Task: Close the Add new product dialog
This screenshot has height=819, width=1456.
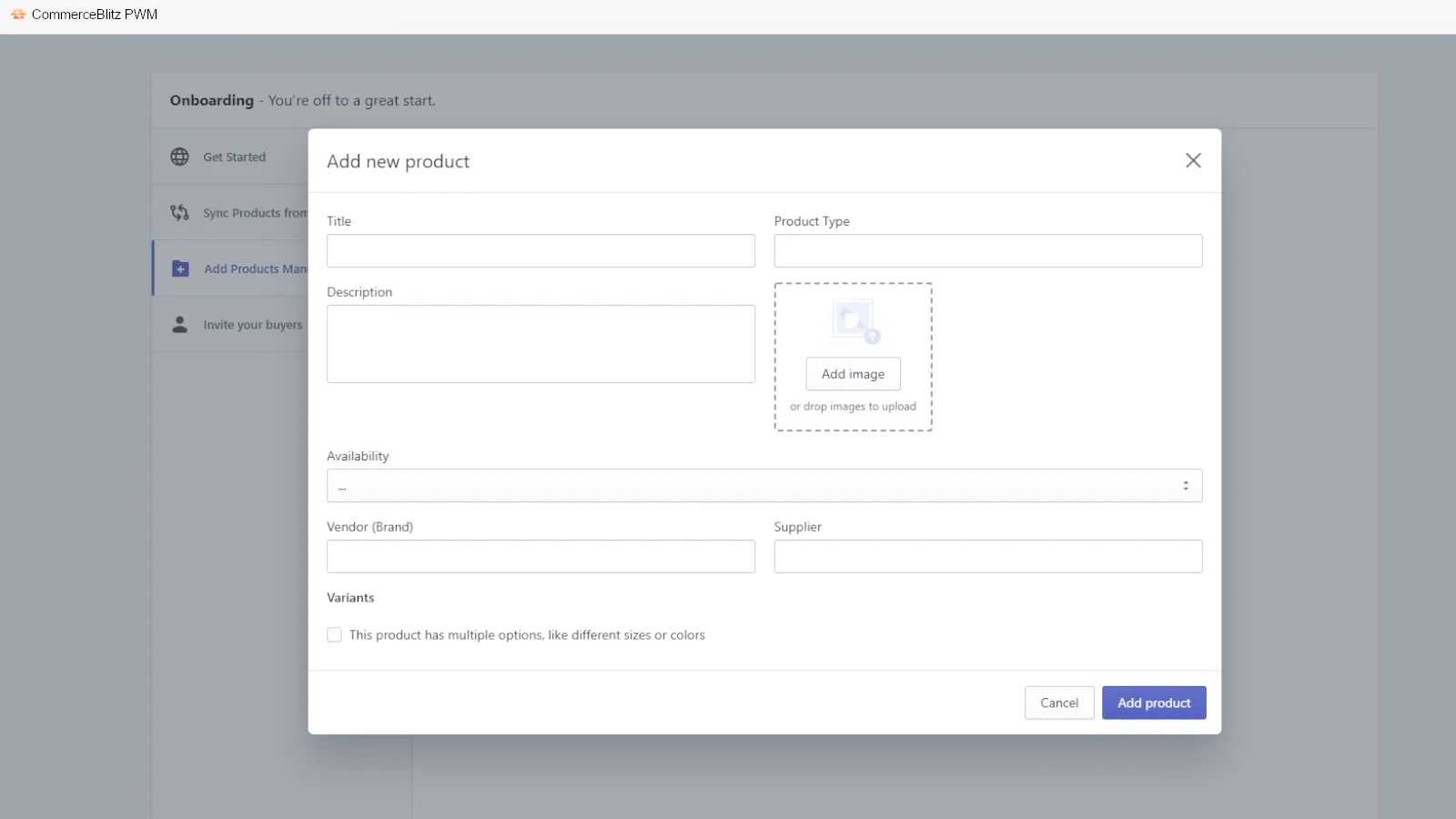Action: coord(1193,160)
